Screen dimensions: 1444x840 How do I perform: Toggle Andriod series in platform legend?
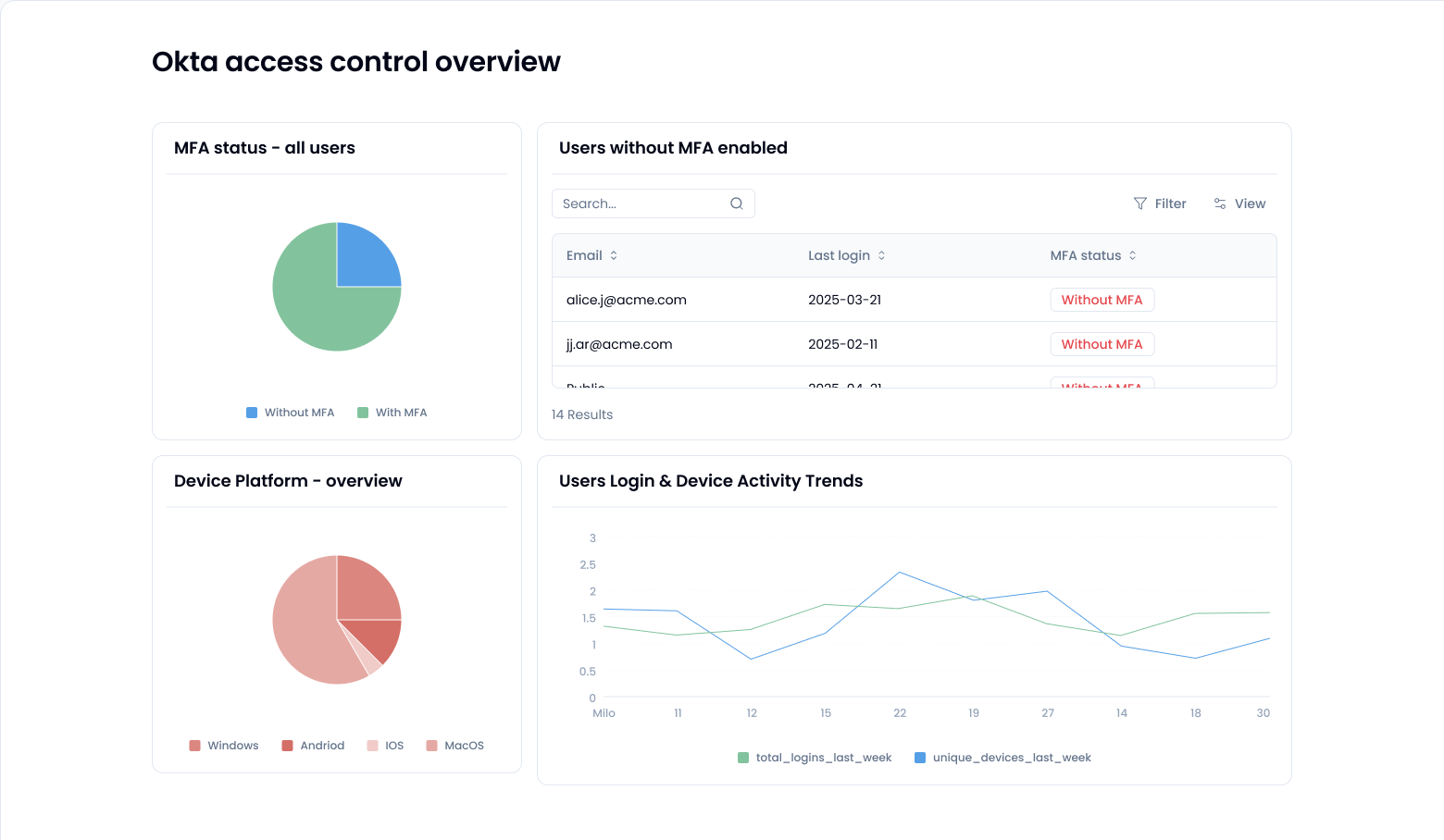313,746
